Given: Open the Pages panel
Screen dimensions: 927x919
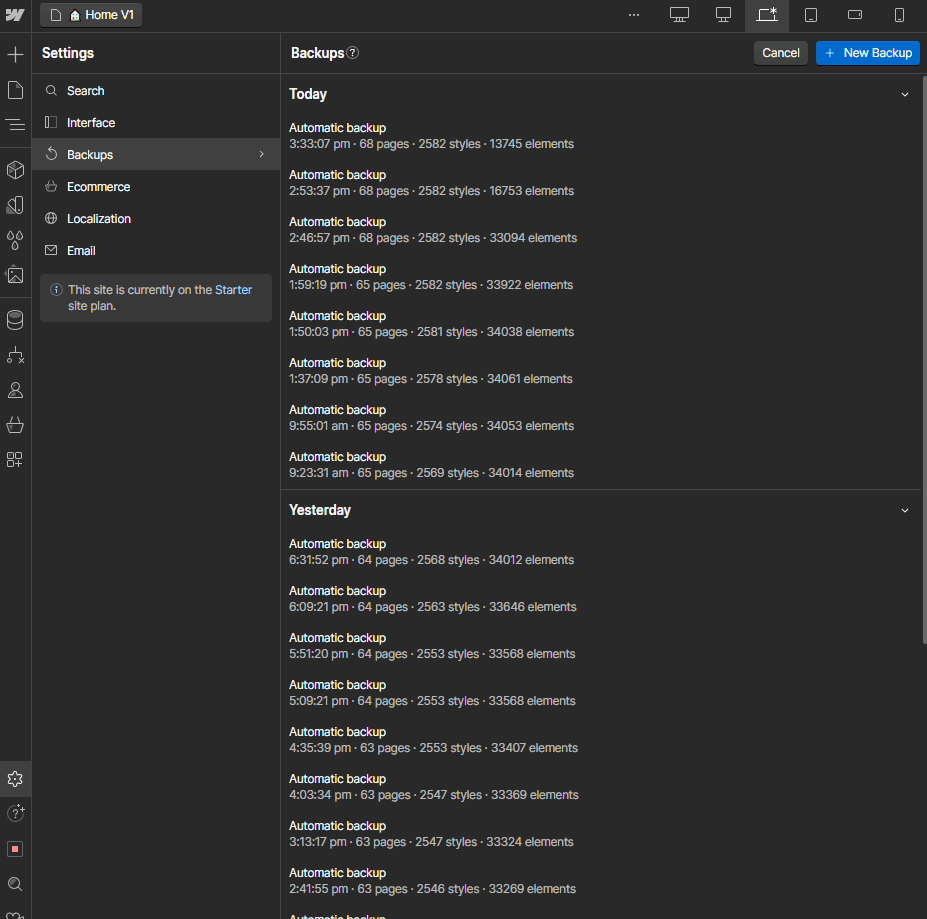Looking at the screenshot, I should coord(15,90).
